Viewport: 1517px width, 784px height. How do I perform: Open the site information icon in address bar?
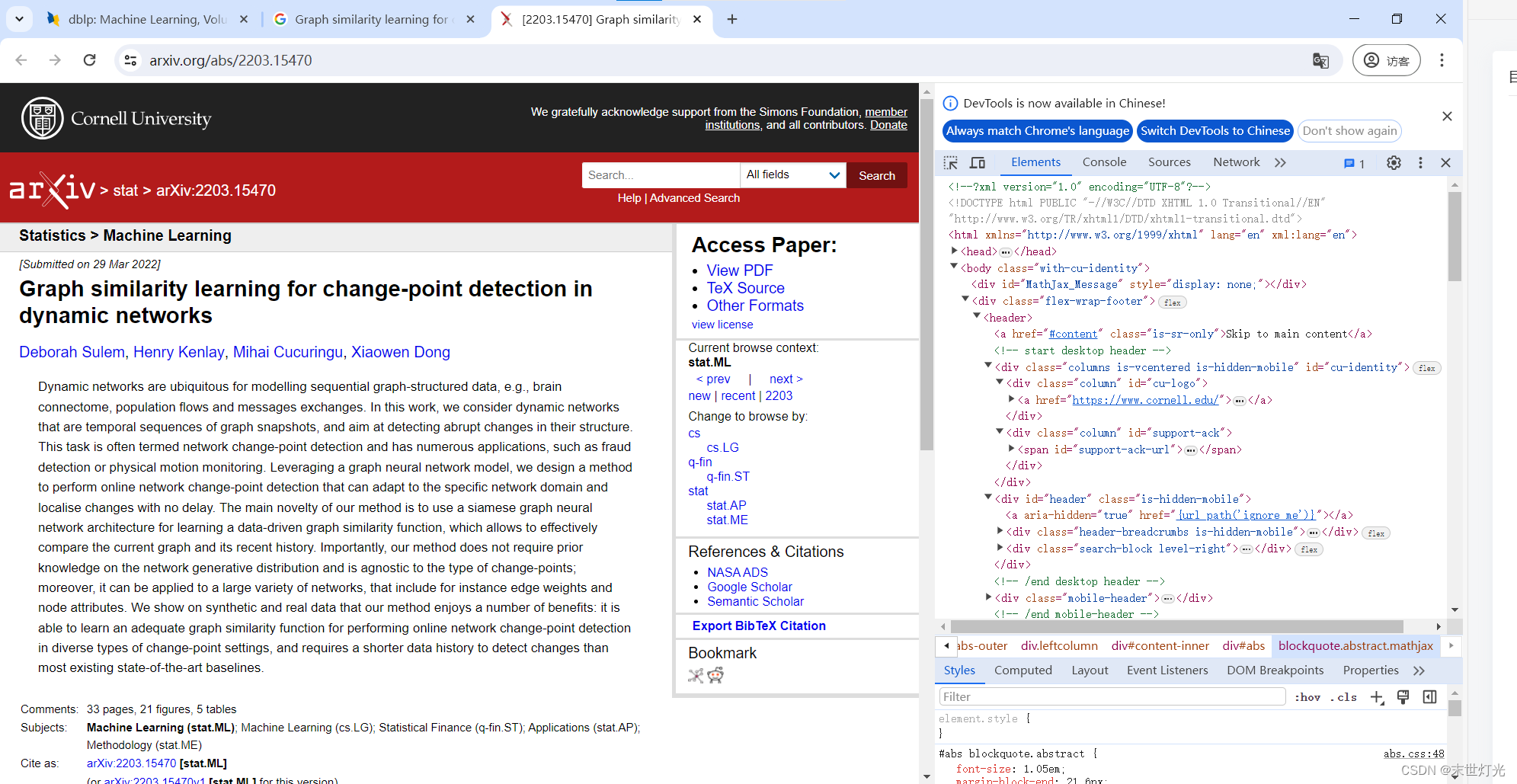pos(130,60)
